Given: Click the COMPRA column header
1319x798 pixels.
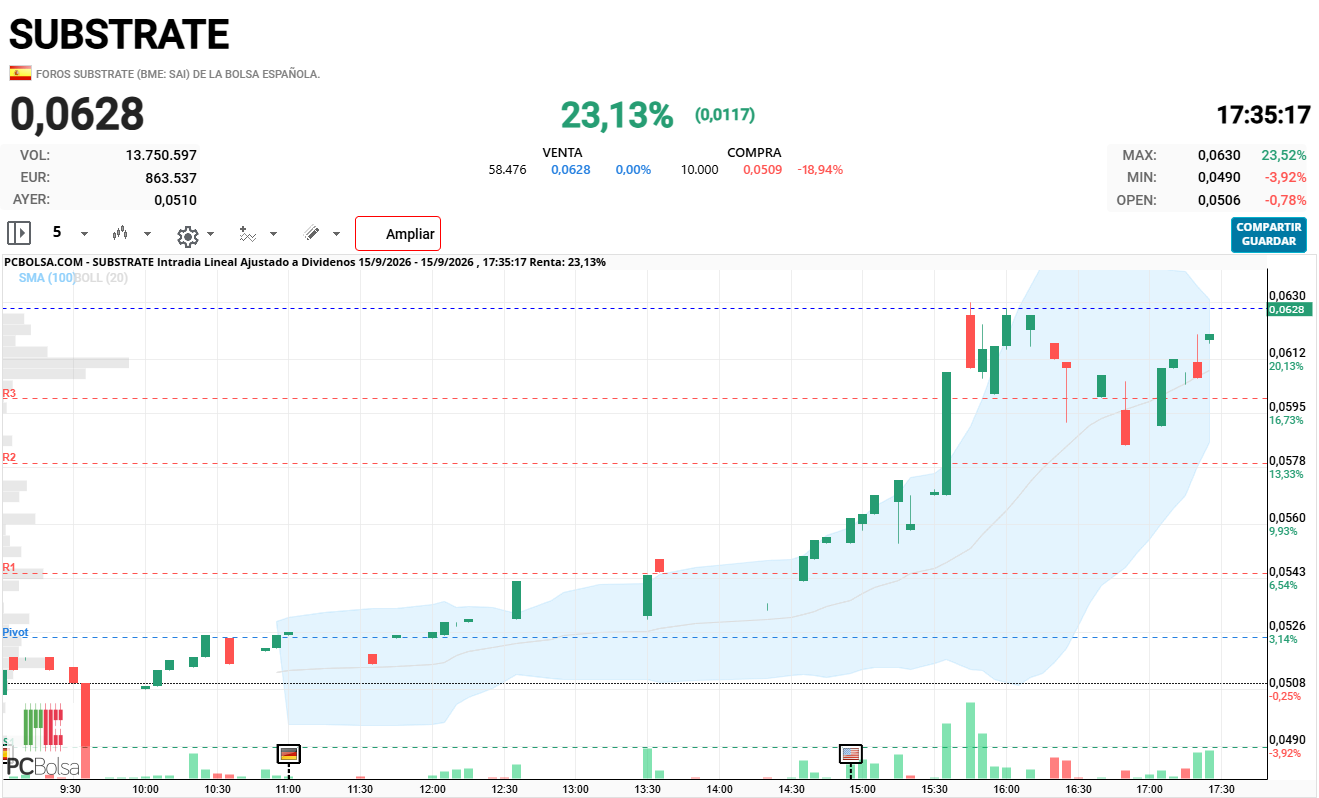Looking at the screenshot, I should [x=754, y=153].
